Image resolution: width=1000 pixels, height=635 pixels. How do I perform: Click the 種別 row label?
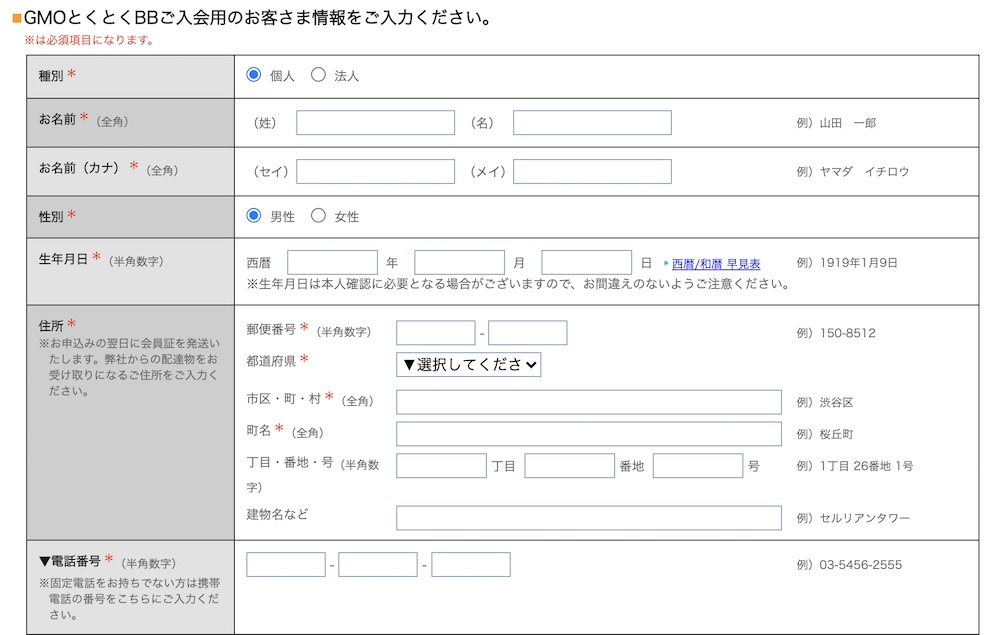(51, 76)
